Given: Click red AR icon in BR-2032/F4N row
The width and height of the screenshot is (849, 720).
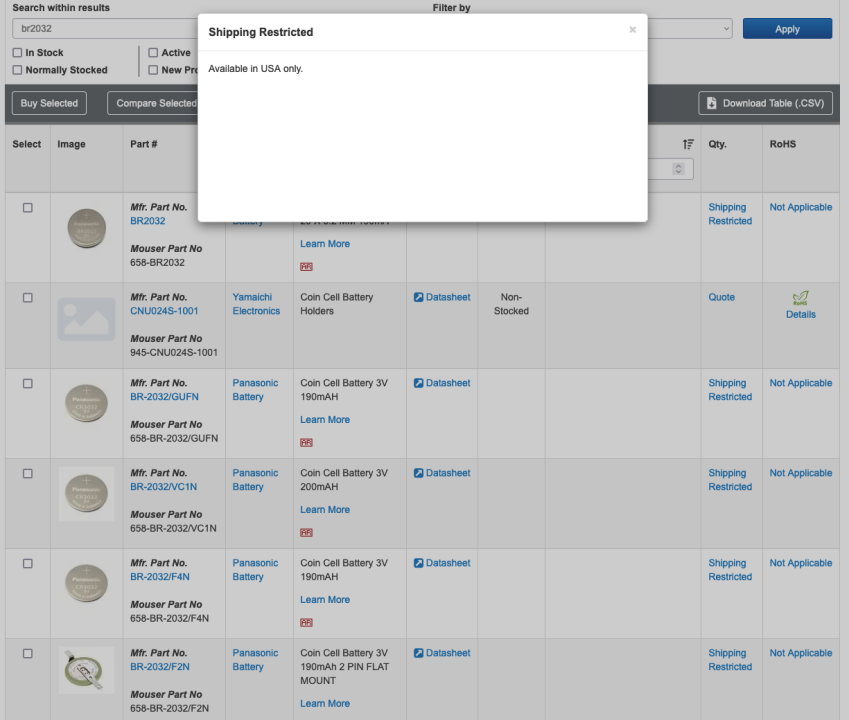Looking at the screenshot, I should [x=306, y=623].
